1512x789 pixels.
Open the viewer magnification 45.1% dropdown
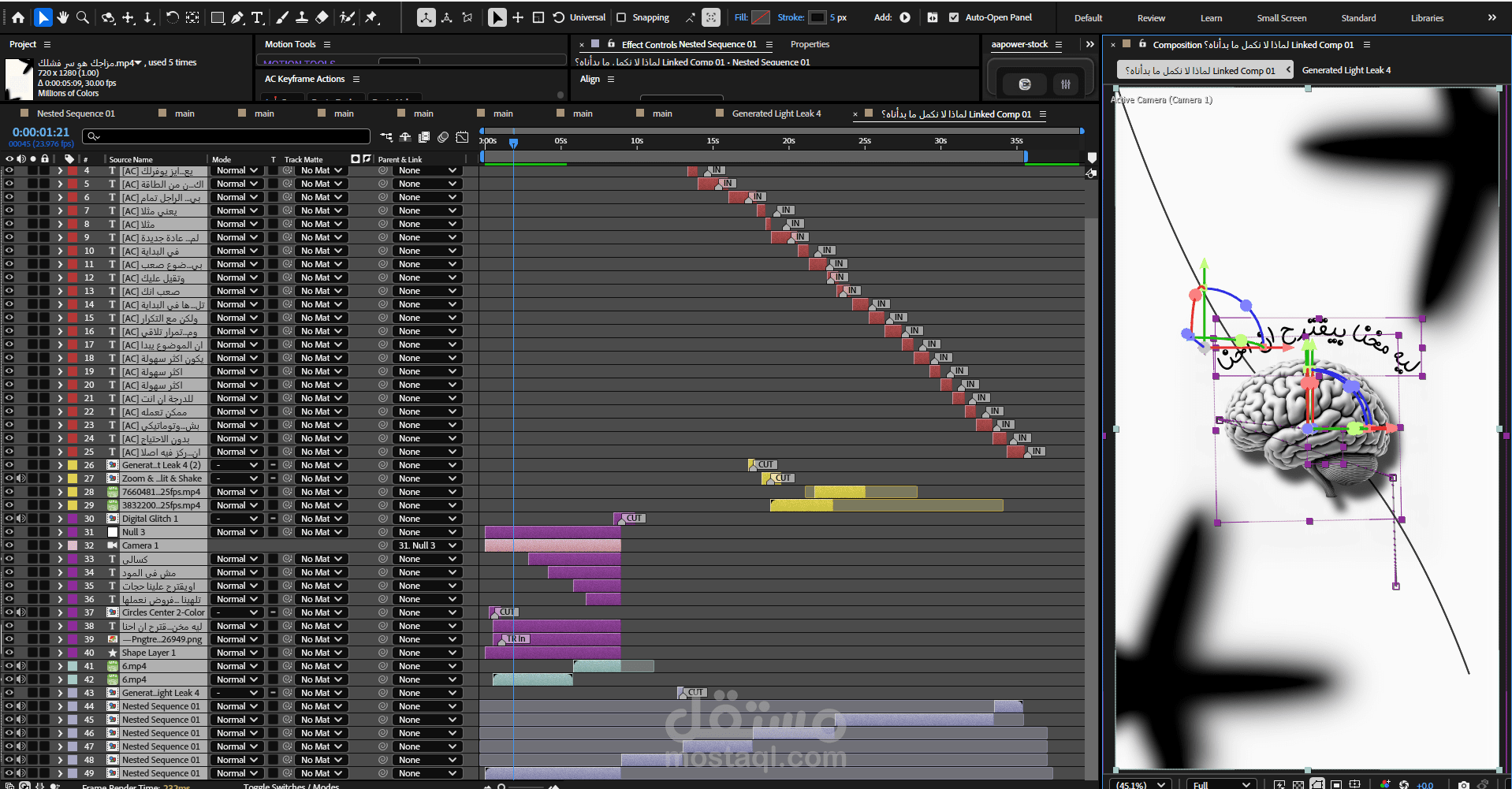(x=1141, y=784)
